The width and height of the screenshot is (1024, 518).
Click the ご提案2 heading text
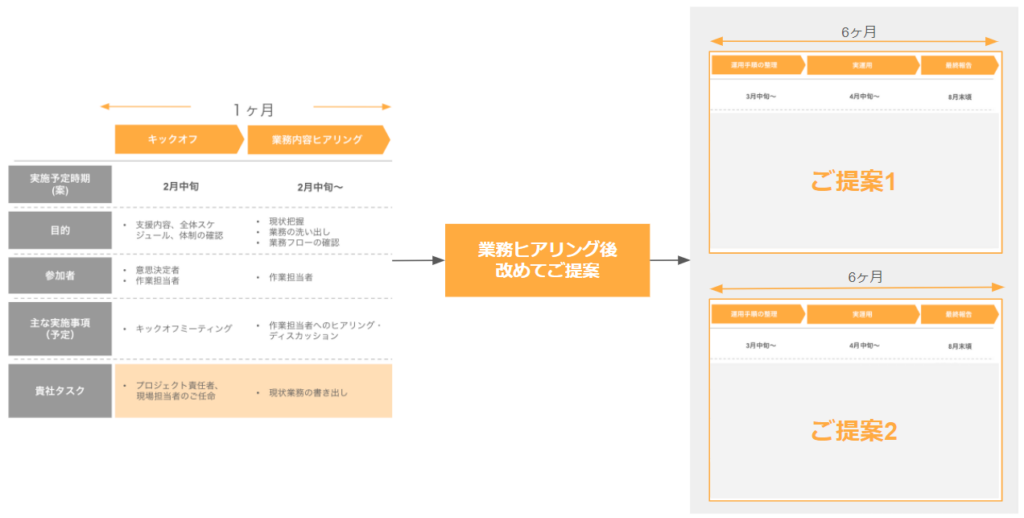[853, 431]
